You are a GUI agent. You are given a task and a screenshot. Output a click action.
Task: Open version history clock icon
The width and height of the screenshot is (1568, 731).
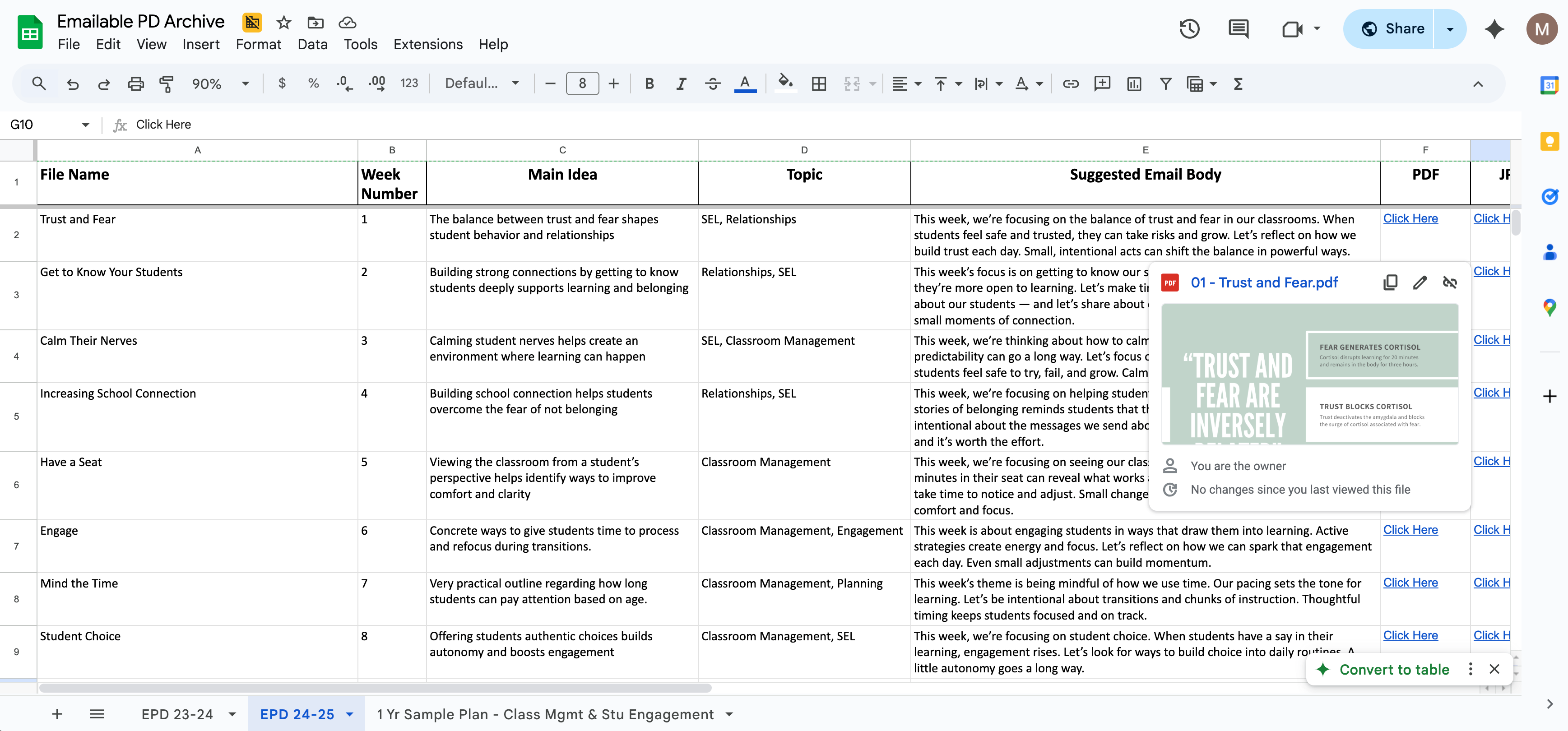(1189, 28)
